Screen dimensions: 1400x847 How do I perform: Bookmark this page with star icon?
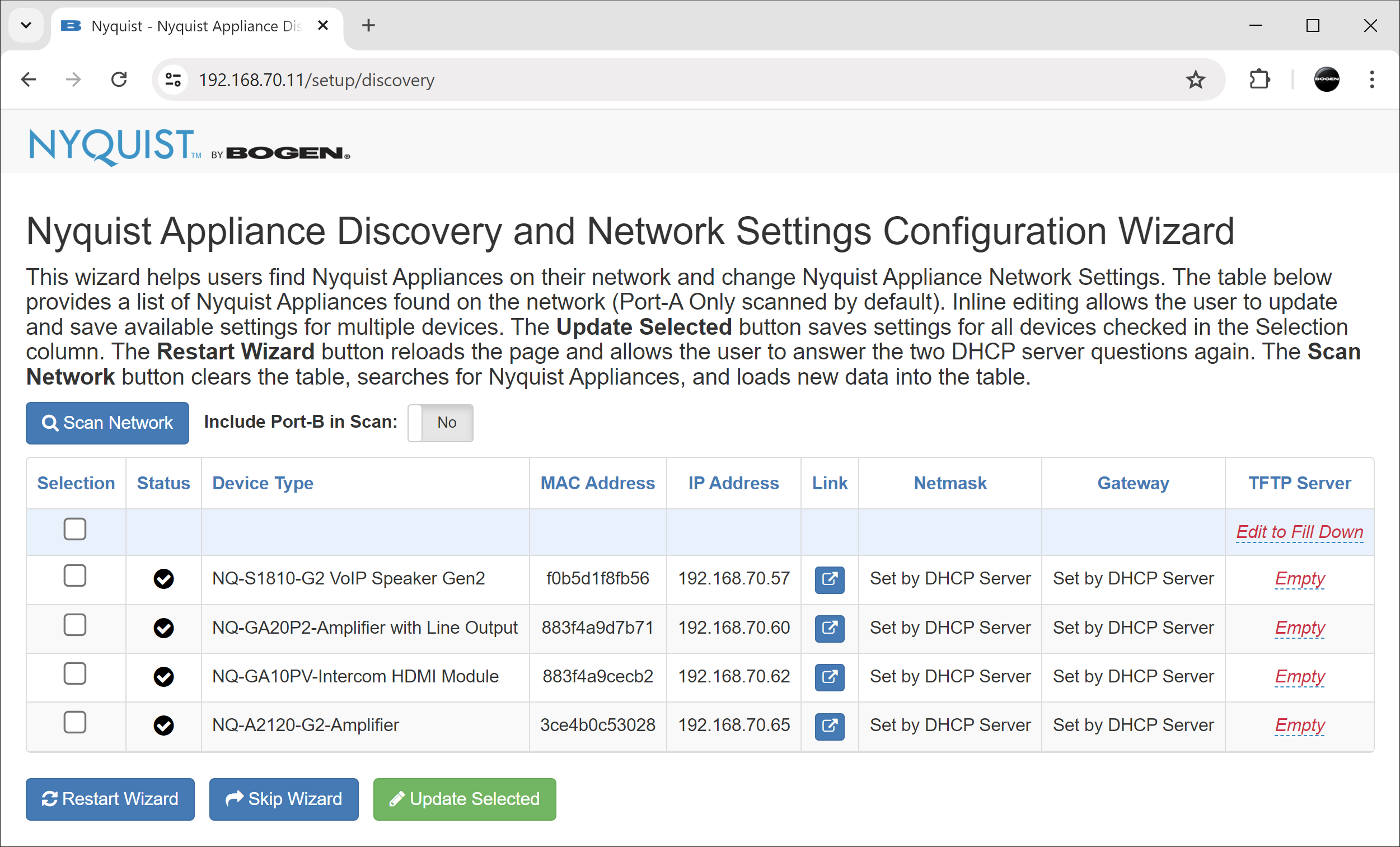(x=1196, y=80)
